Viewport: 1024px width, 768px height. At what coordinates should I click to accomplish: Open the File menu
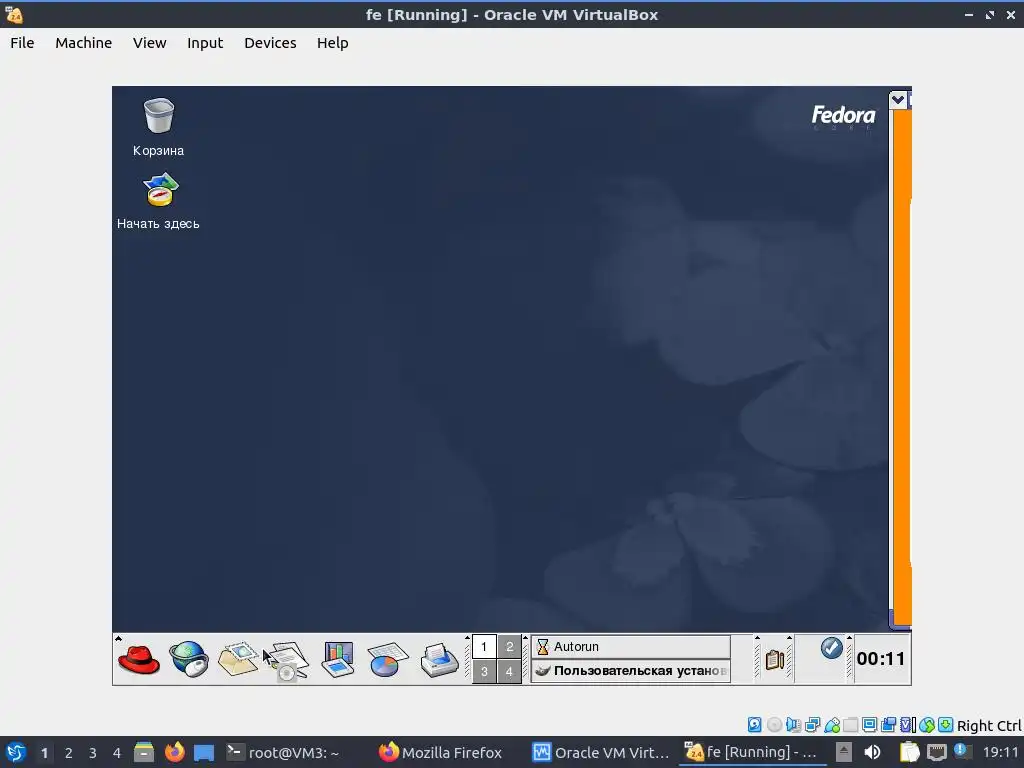(x=22, y=43)
